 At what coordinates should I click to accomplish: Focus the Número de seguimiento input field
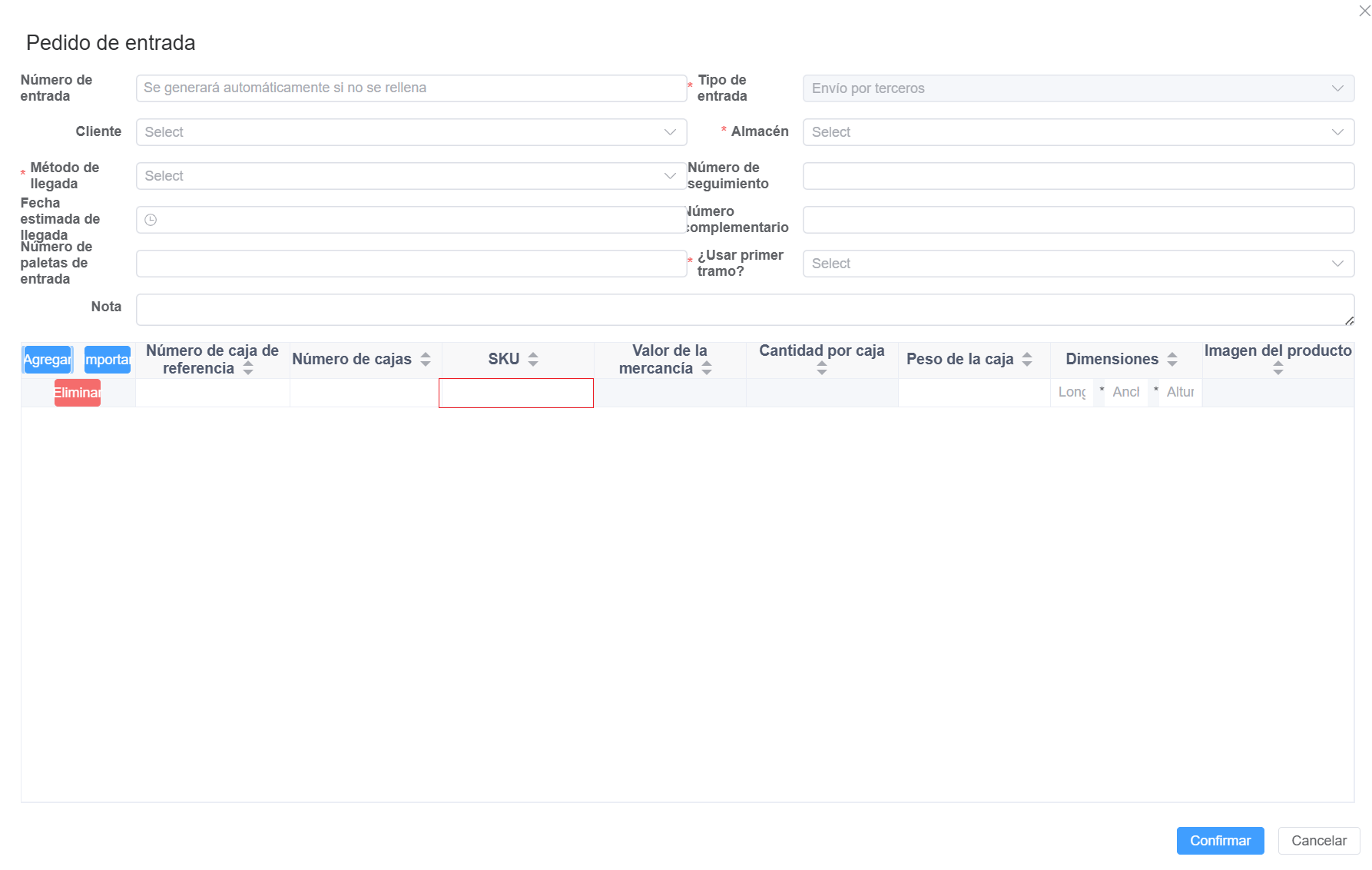pos(1078,176)
